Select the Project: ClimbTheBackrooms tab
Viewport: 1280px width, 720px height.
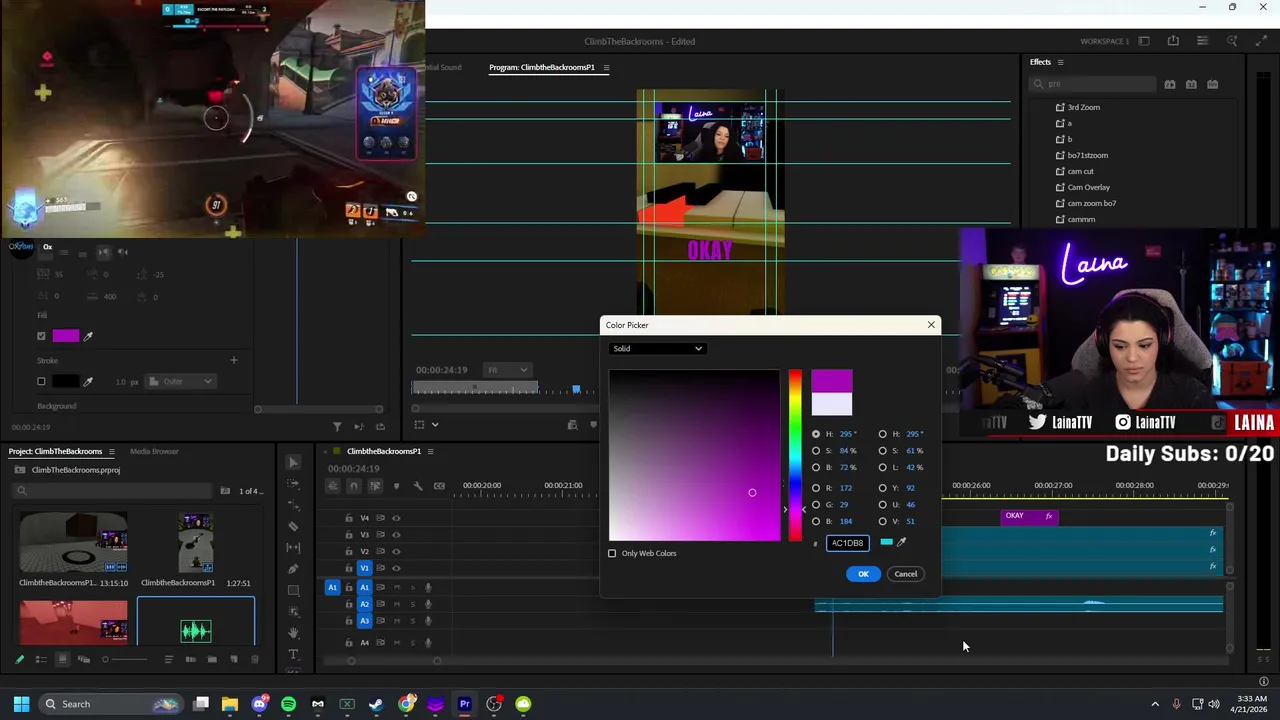coord(56,452)
